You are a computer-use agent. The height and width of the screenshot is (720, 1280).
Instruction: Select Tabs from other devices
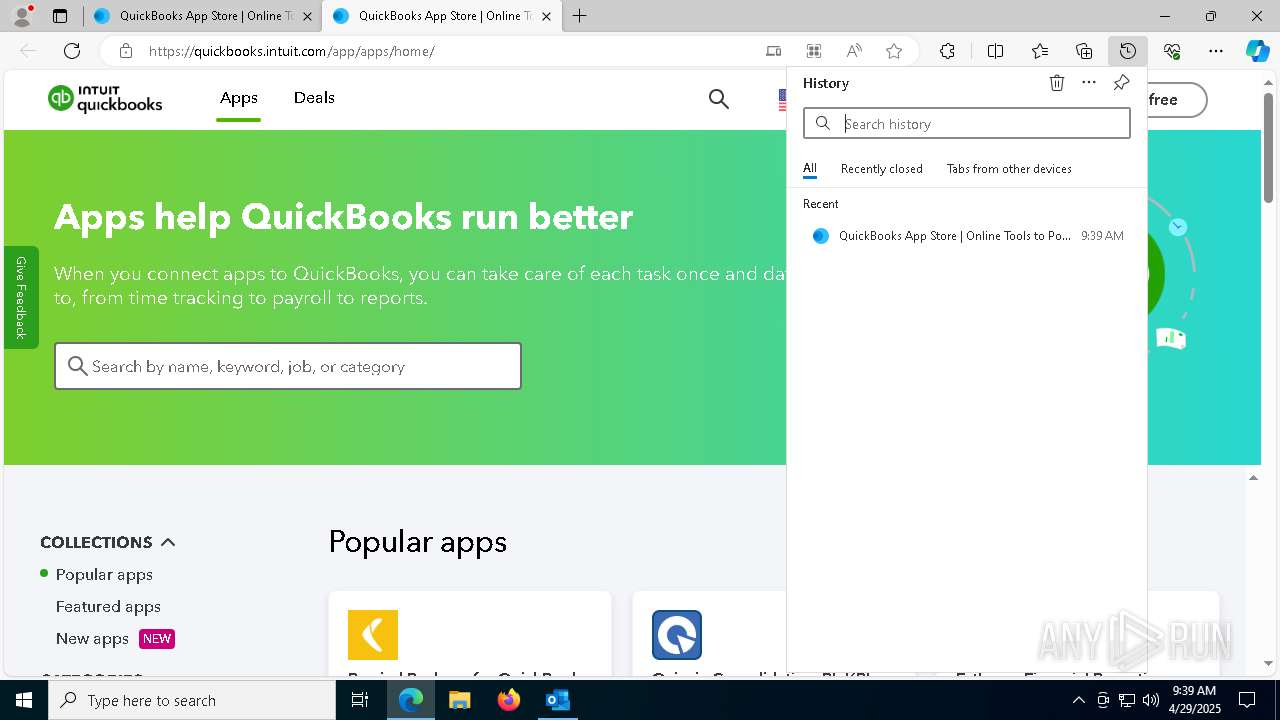coord(1009,168)
